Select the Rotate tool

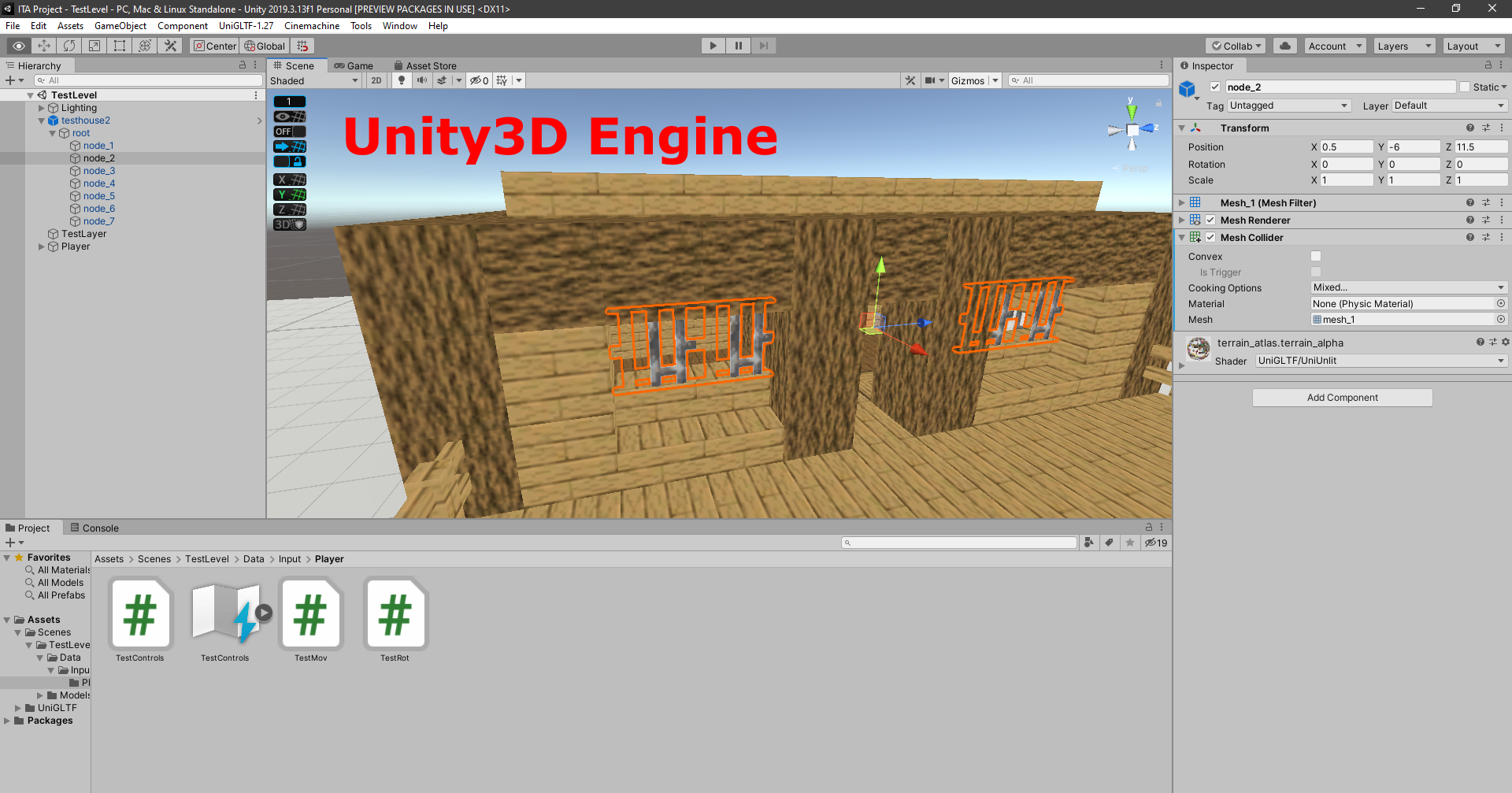pyautogui.click(x=69, y=46)
